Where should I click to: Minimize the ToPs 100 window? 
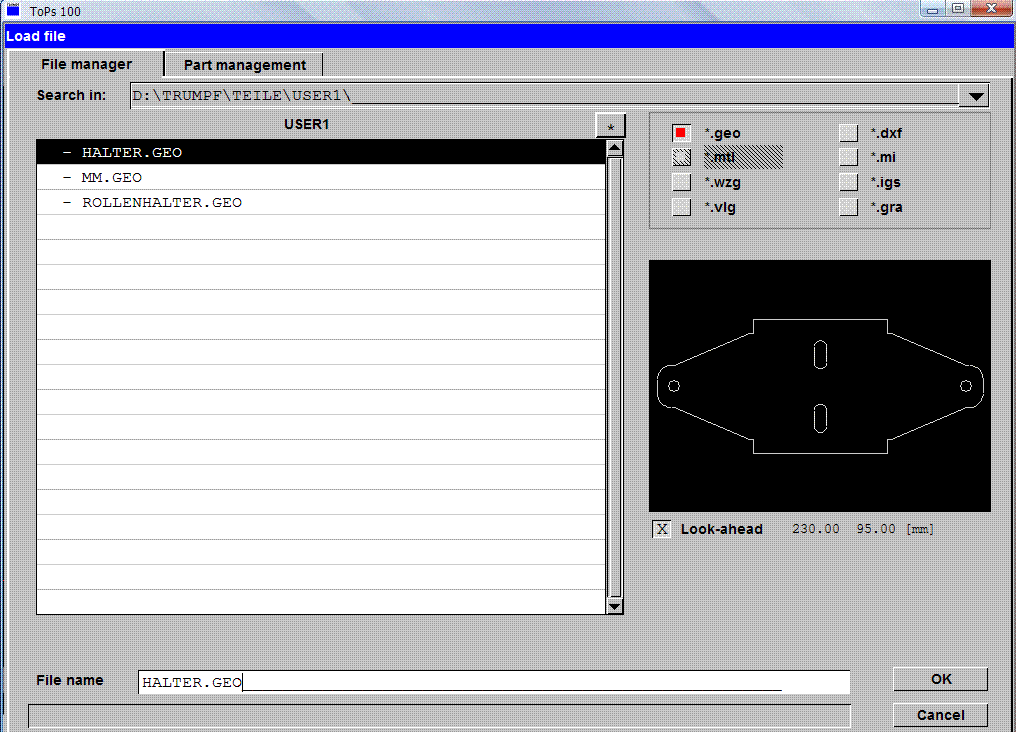coord(932,9)
